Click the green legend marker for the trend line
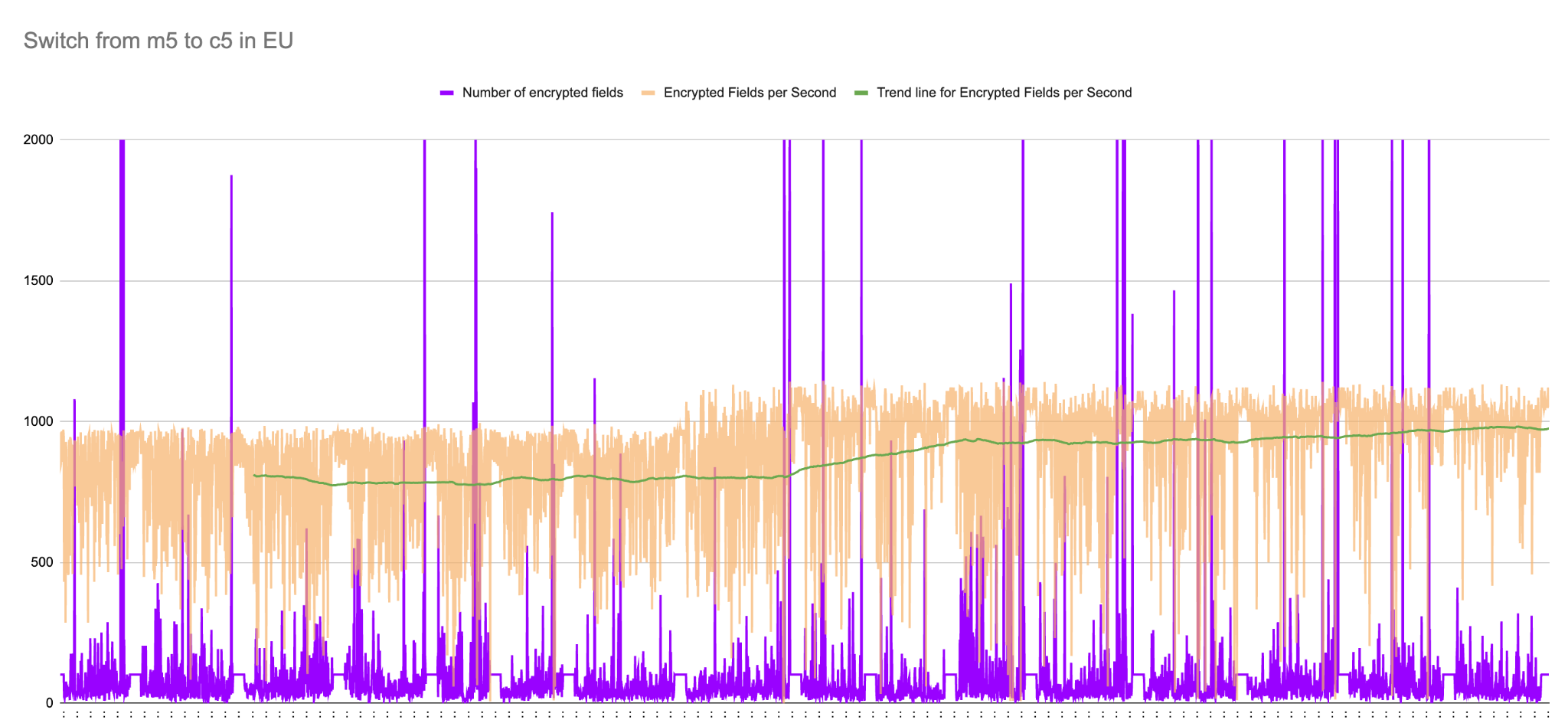Viewport: 1568px width, 720px height. point(861,92)
